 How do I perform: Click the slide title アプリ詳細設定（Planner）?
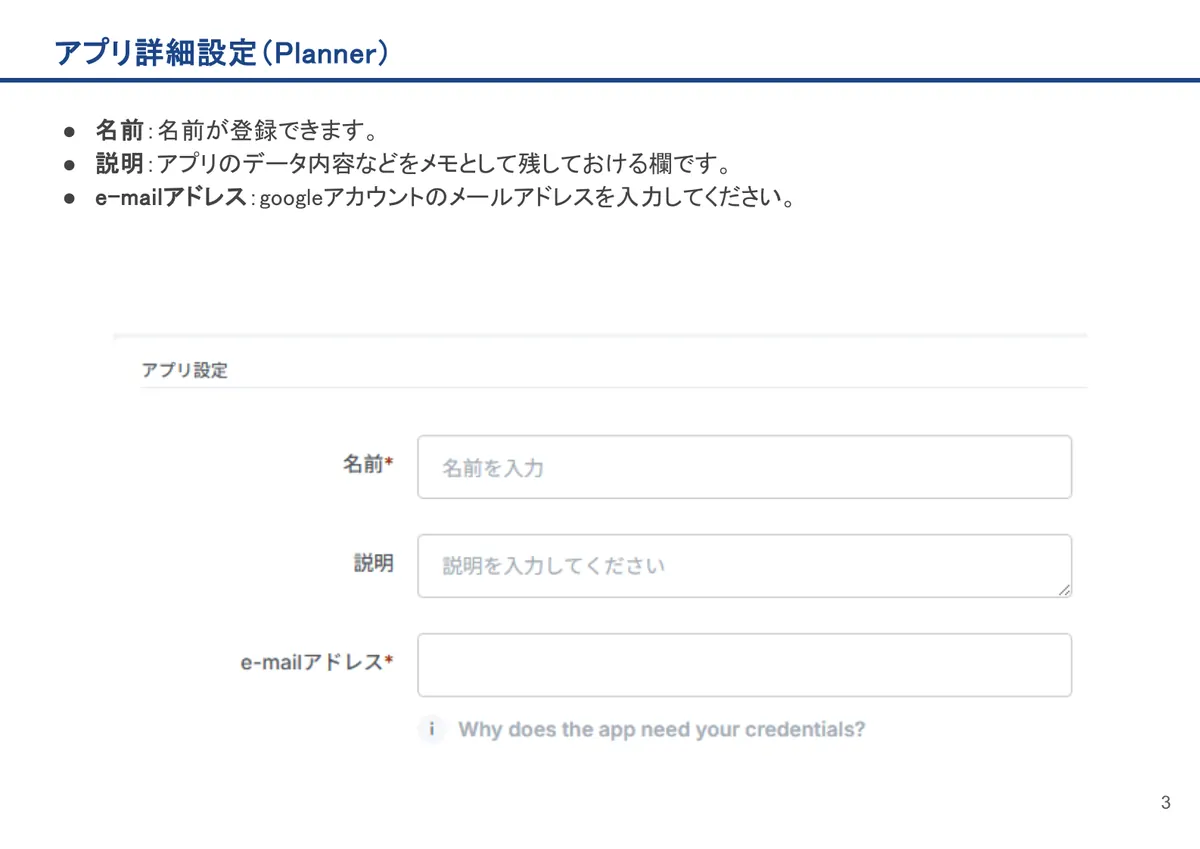click(222, 52)
